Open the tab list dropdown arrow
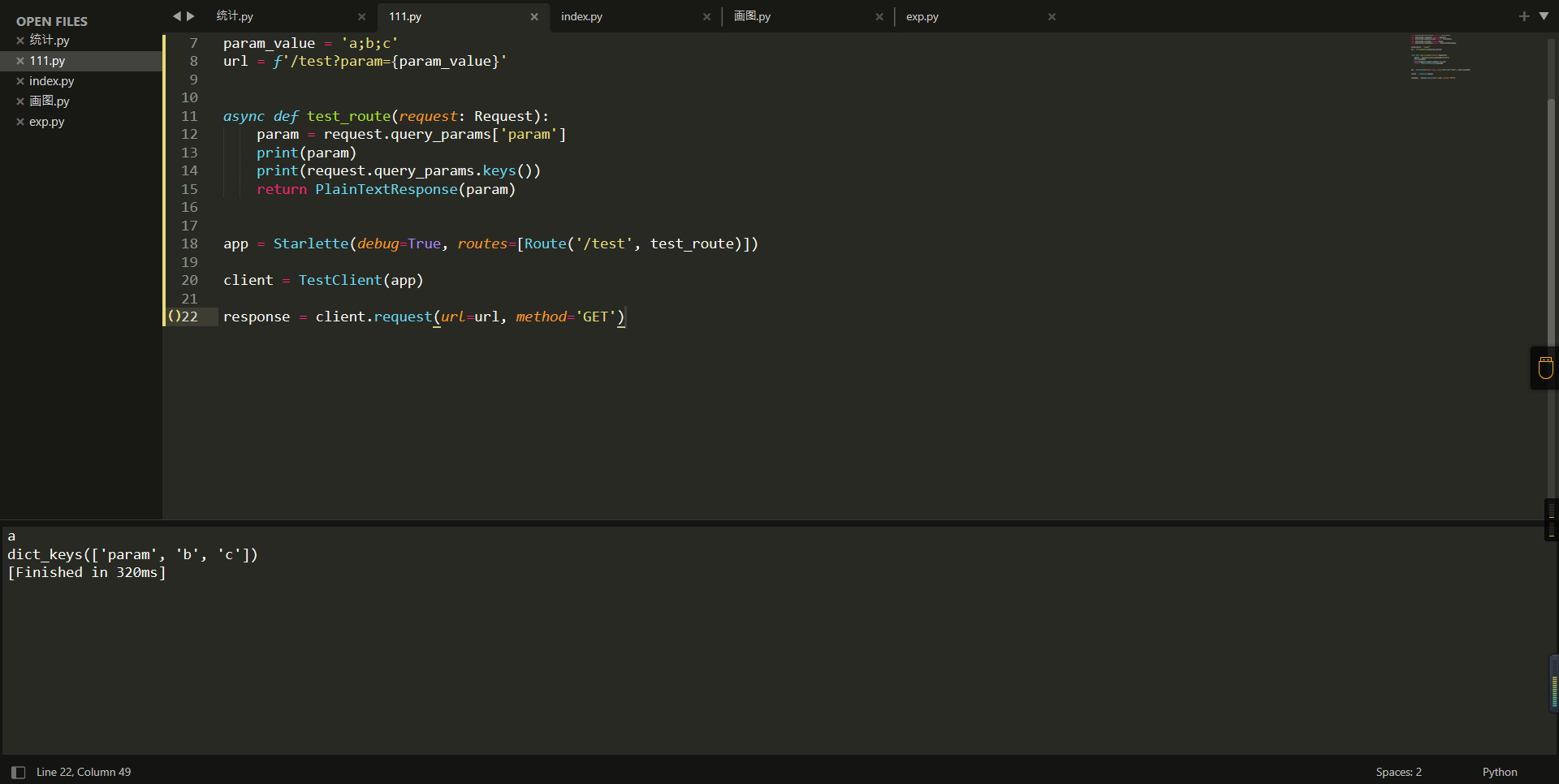 (x=1544, y=16)
